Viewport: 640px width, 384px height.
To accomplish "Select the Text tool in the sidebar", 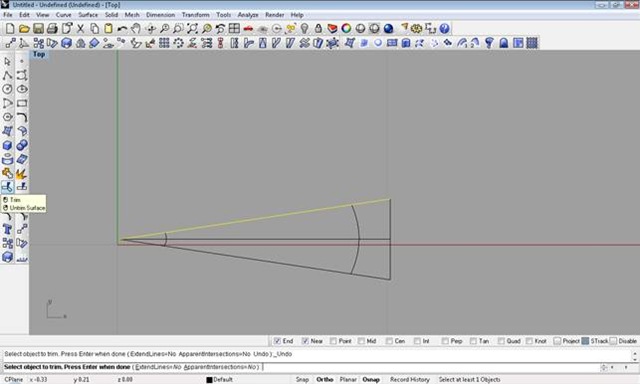I will pyautogui.click(x=7, y=229).
